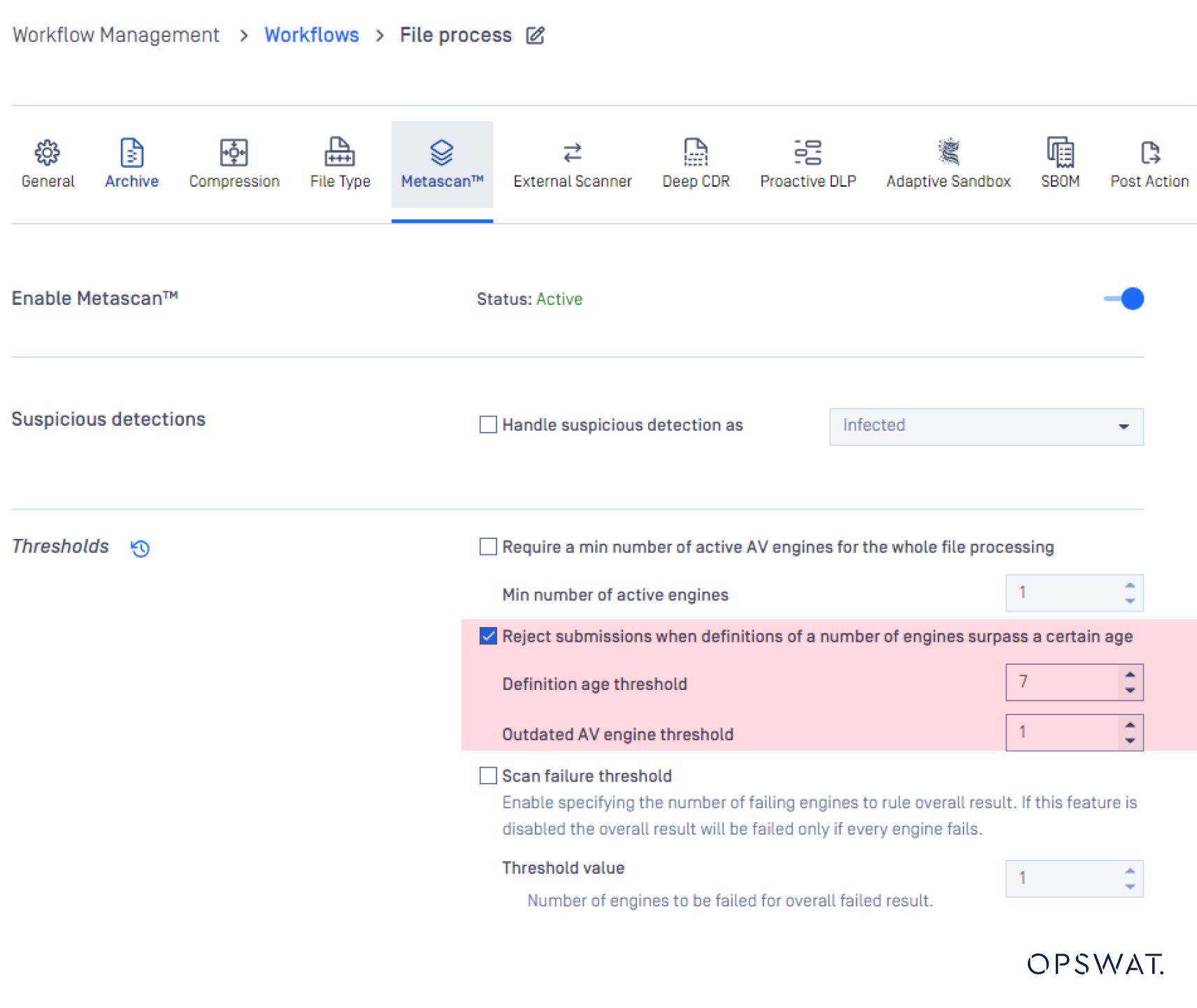Switch to the Proactive DLP tab
Viewport: 1197px width, 1008px height.
[808, 152]
